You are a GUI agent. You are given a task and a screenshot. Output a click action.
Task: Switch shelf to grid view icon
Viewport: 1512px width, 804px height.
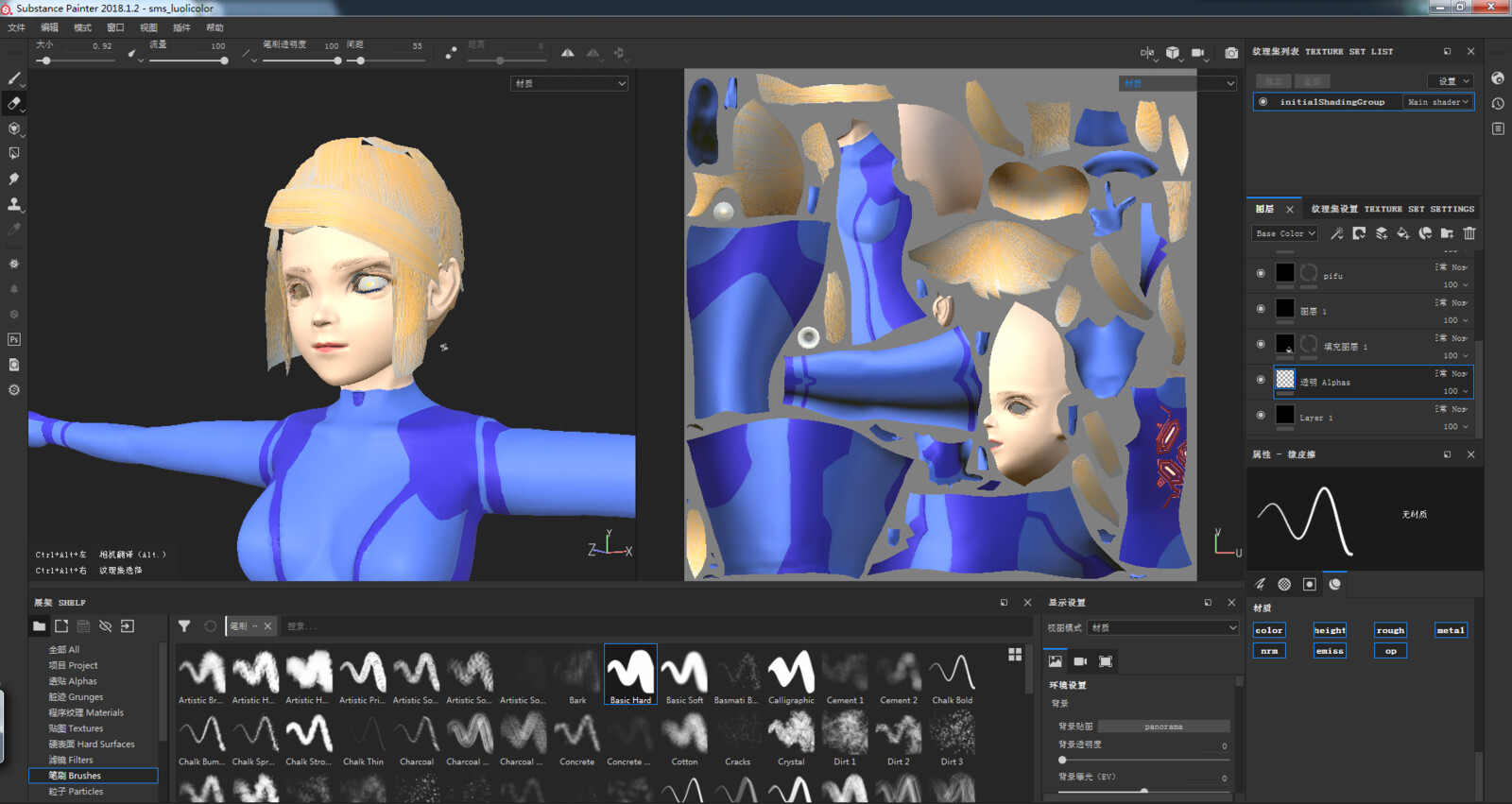point(1015,654)
